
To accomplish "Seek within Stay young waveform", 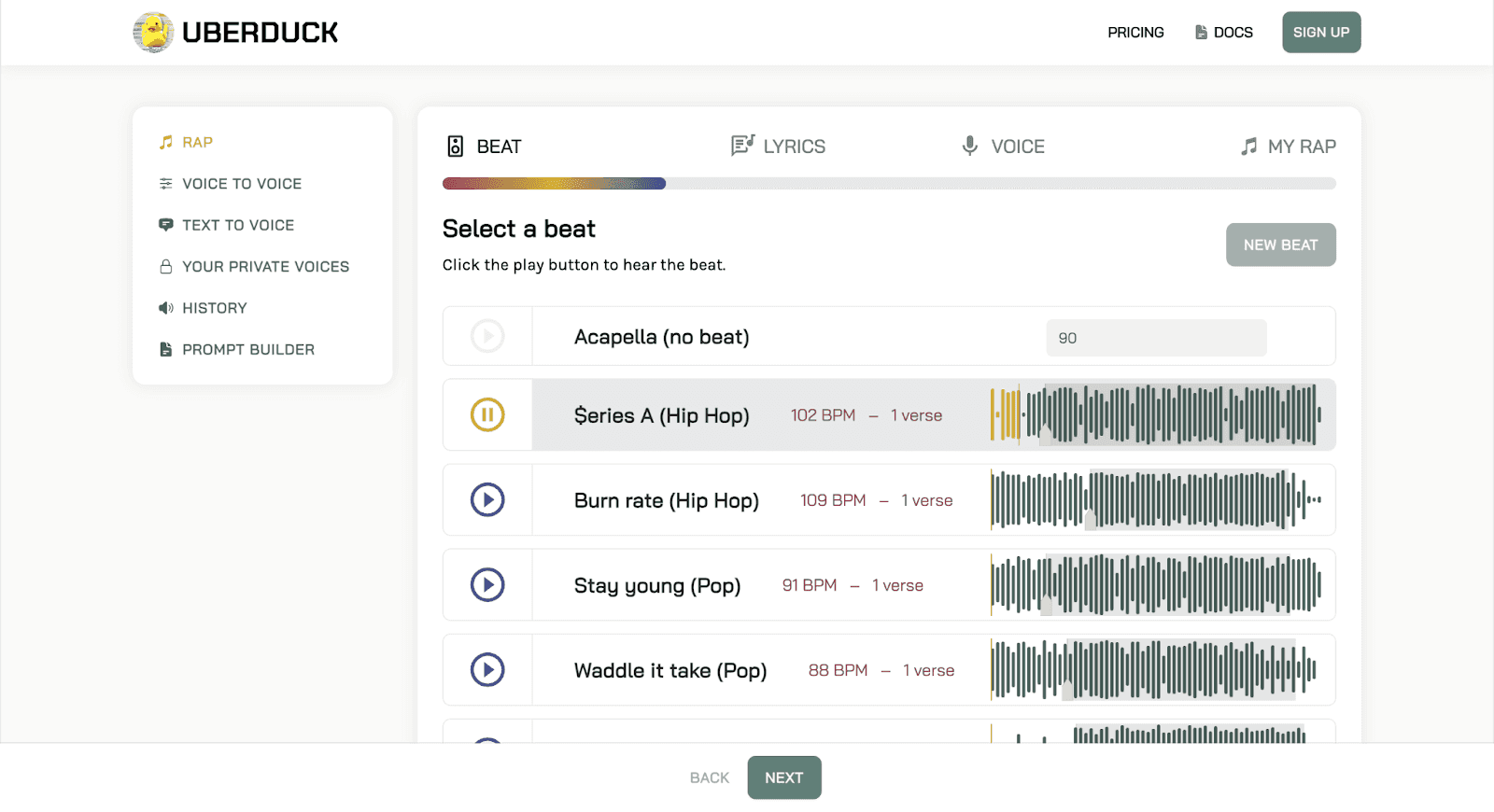I will (x=1156, y=584).
